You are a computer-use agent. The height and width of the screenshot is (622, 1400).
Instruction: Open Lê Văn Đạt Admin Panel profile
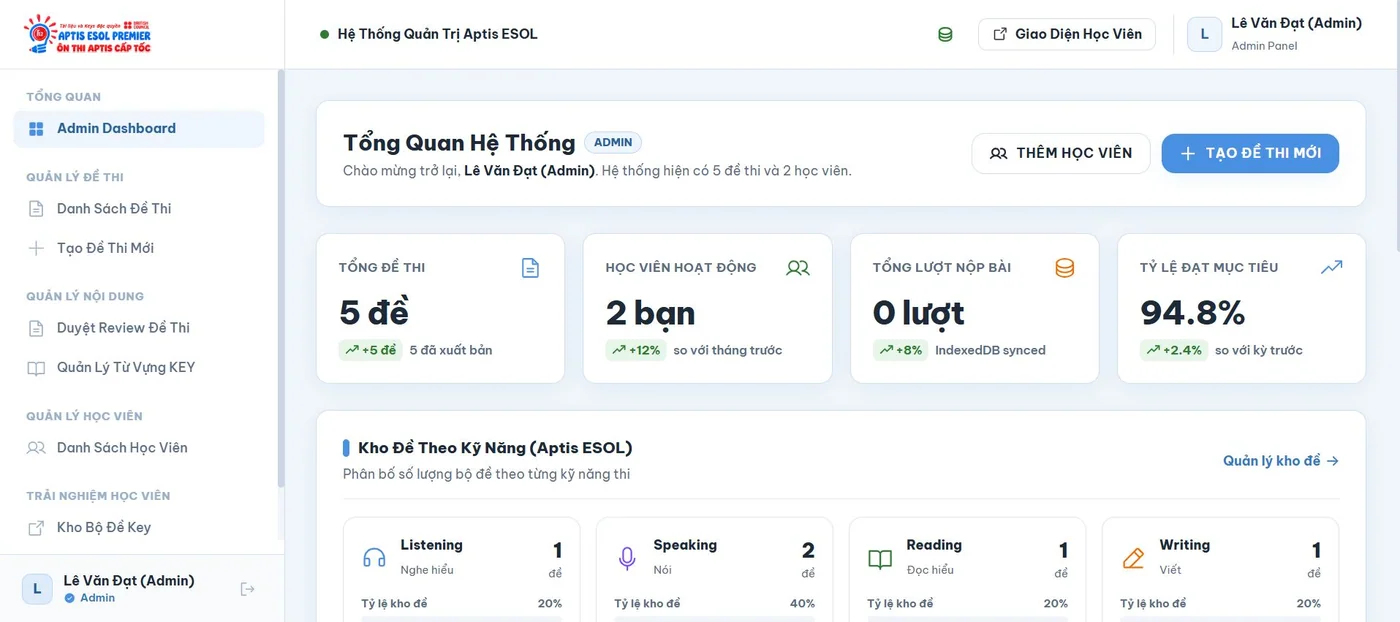tap(1275, 34)
